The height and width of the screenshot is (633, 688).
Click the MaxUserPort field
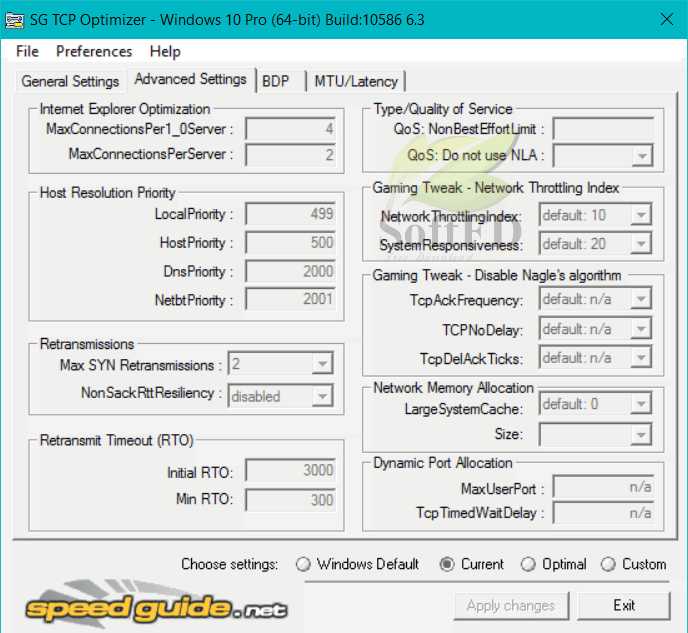[603, 487]
